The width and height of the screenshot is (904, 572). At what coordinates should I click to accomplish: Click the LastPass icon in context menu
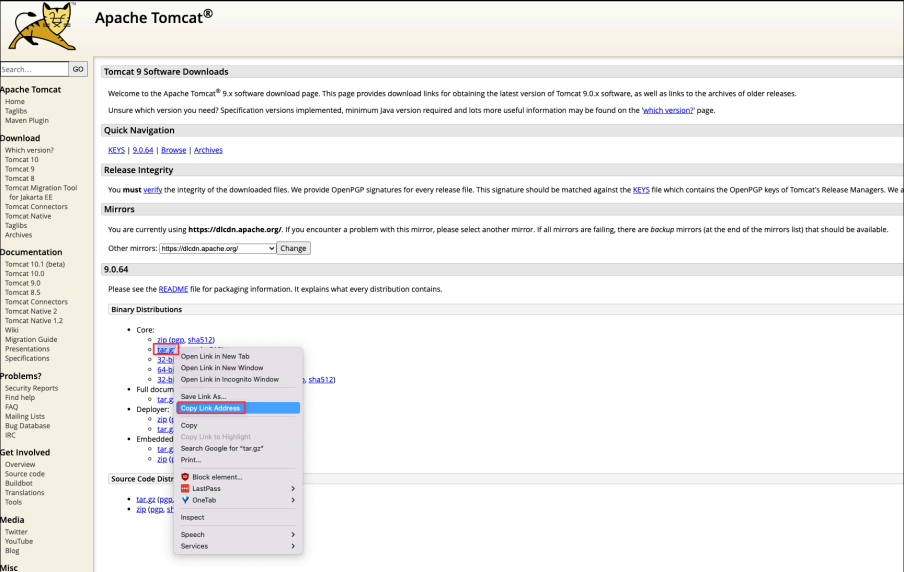tap(185, 488)
